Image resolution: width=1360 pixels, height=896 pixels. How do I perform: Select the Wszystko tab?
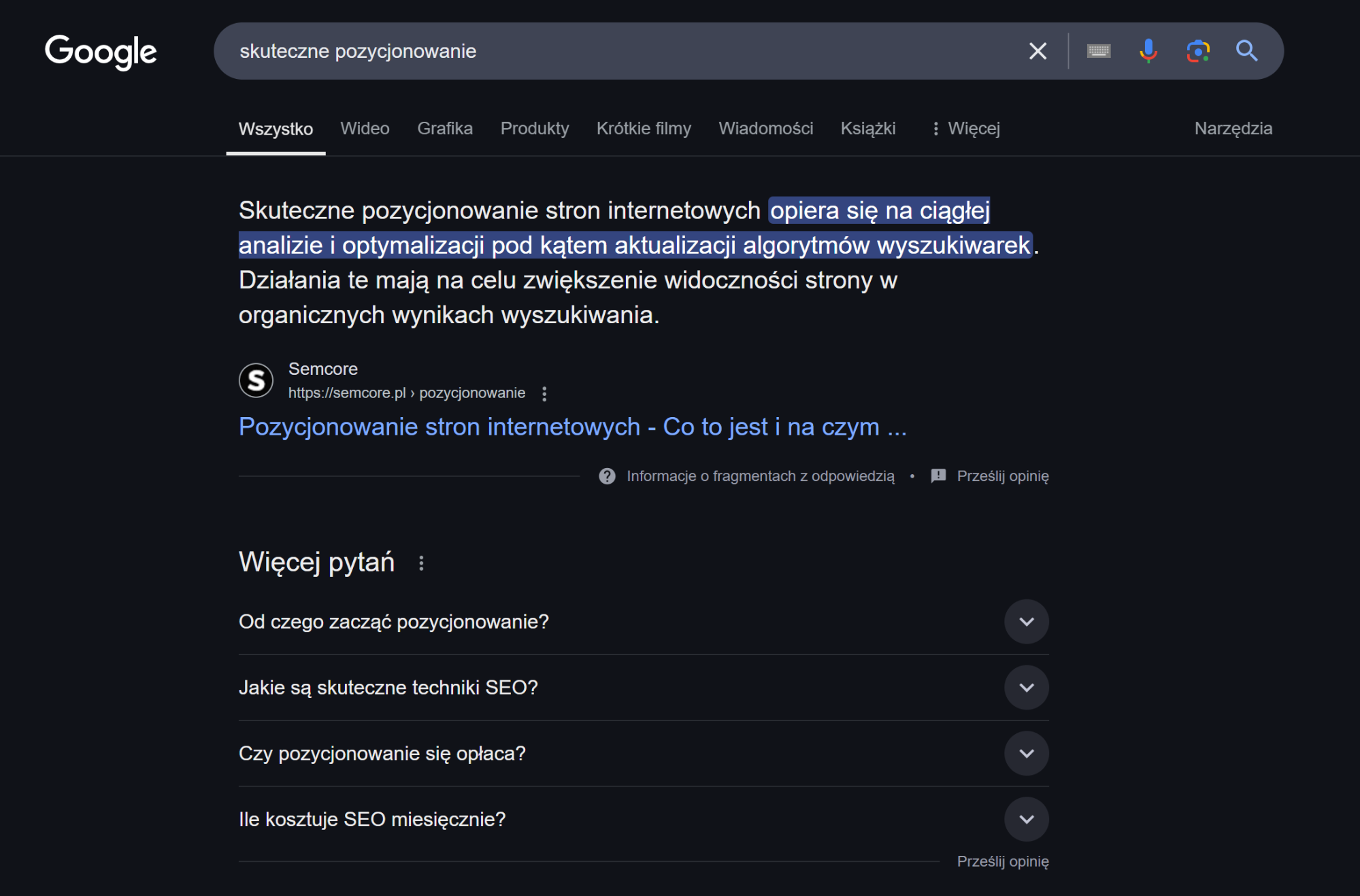tap(276, 129)
